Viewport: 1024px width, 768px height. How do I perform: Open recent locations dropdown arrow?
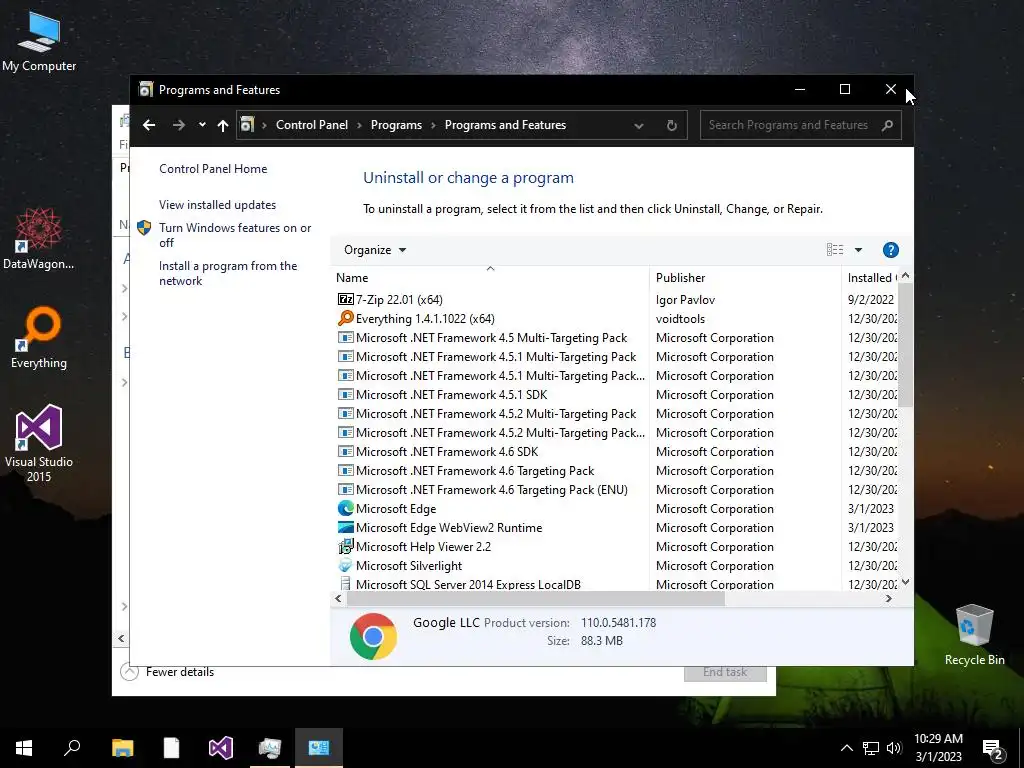pos(202,125)
